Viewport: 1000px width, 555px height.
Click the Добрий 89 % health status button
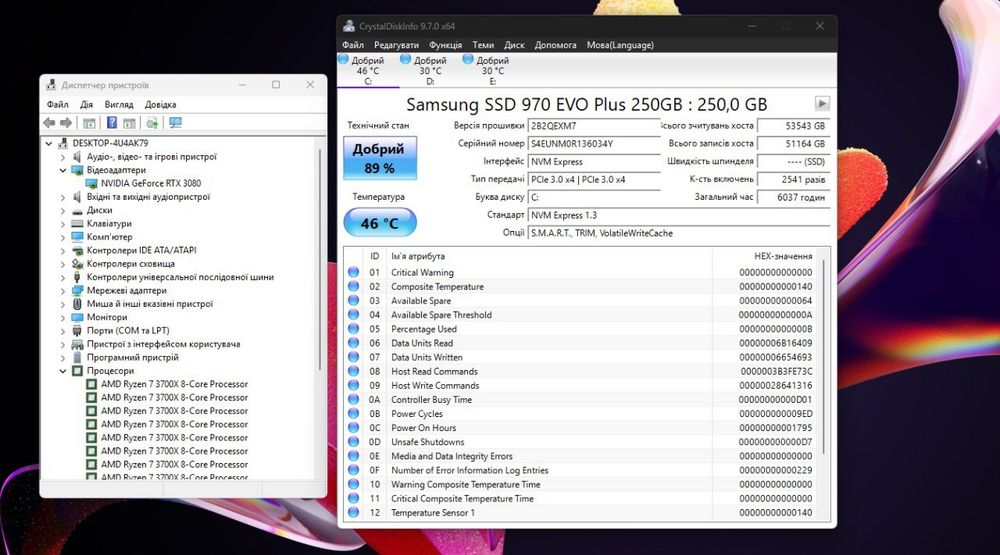tap(380, 158)
